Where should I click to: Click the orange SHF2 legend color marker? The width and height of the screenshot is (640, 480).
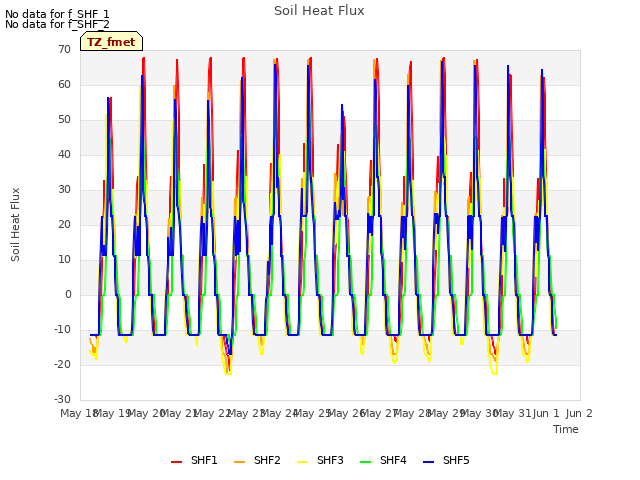pos(239,462)
